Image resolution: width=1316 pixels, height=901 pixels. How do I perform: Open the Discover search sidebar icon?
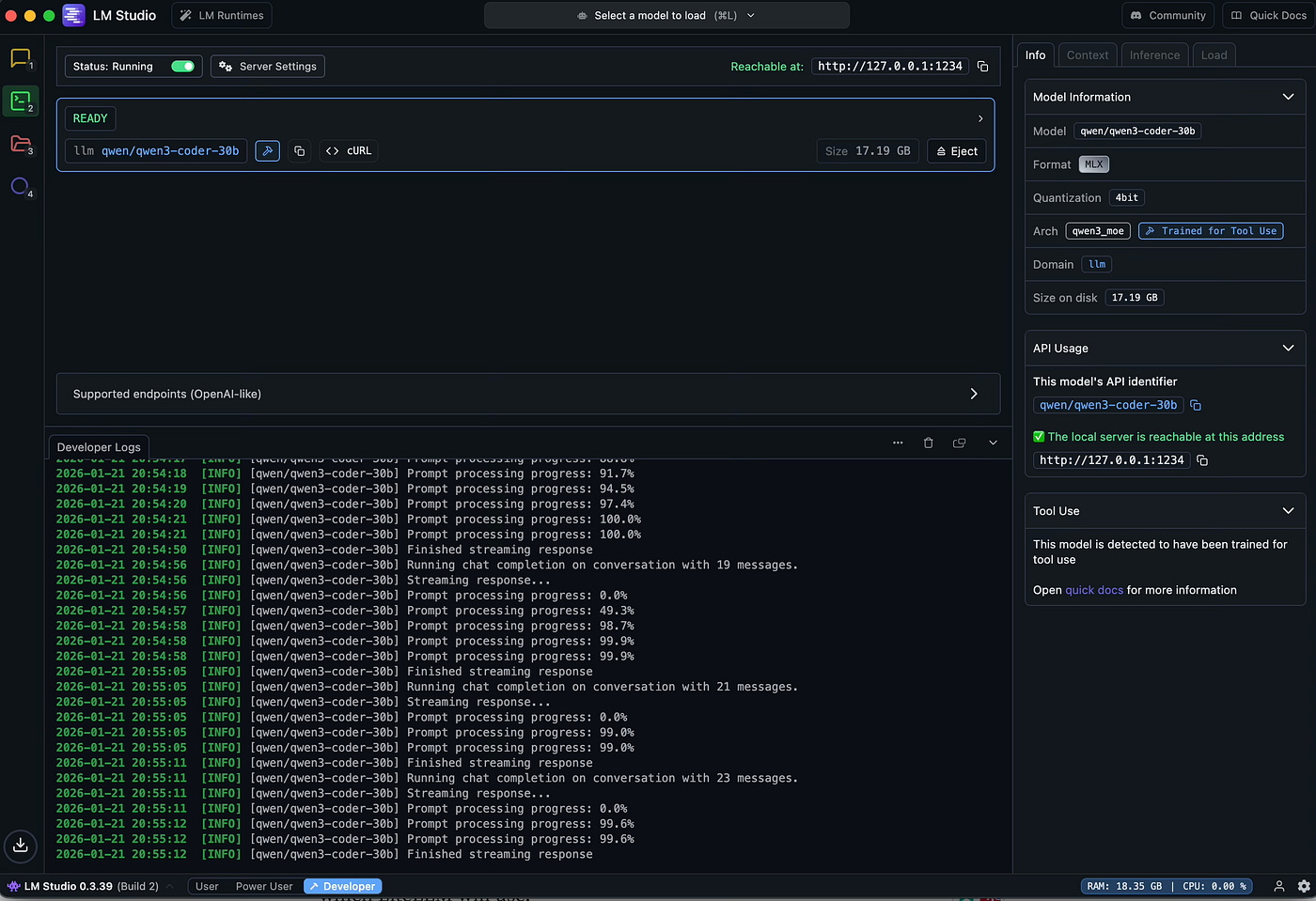tap(21, 186)
